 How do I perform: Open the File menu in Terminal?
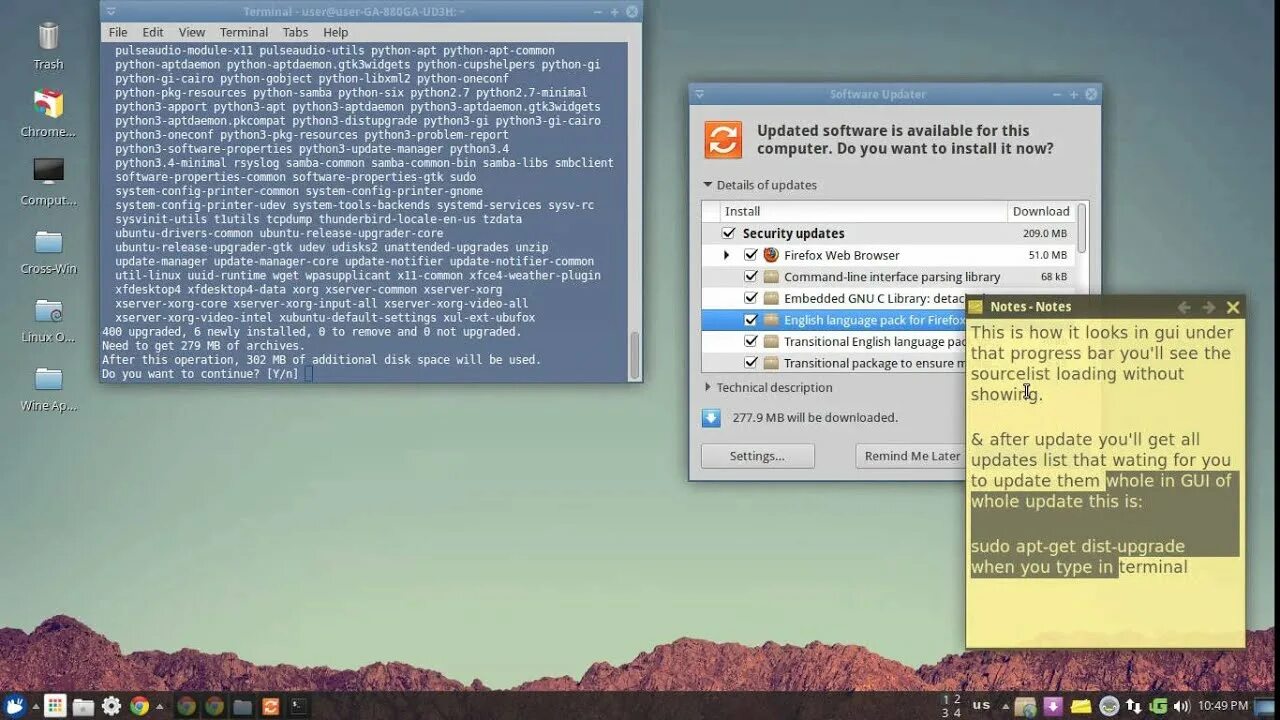point(118,32)
